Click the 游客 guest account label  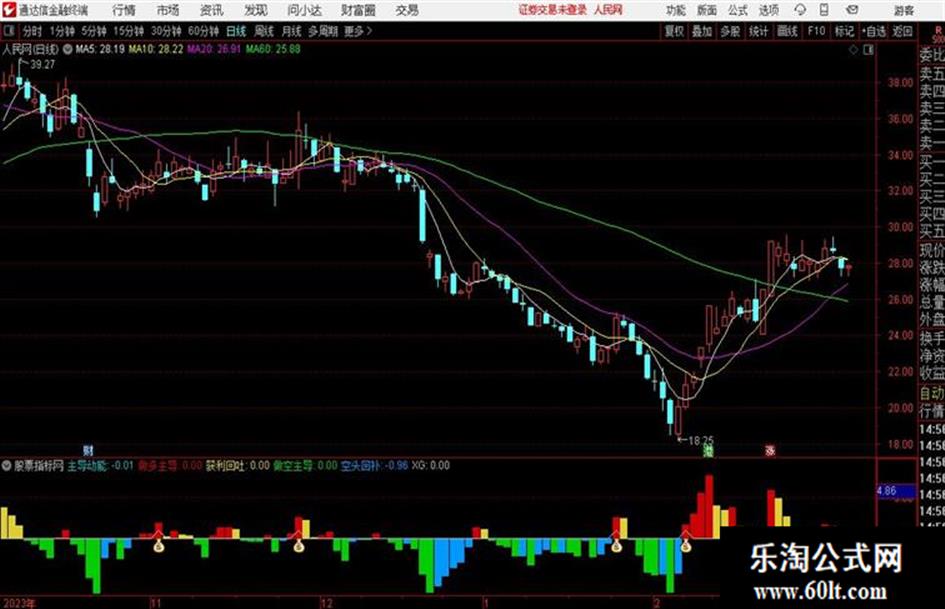pyautogui.click(x=904, y=10)
